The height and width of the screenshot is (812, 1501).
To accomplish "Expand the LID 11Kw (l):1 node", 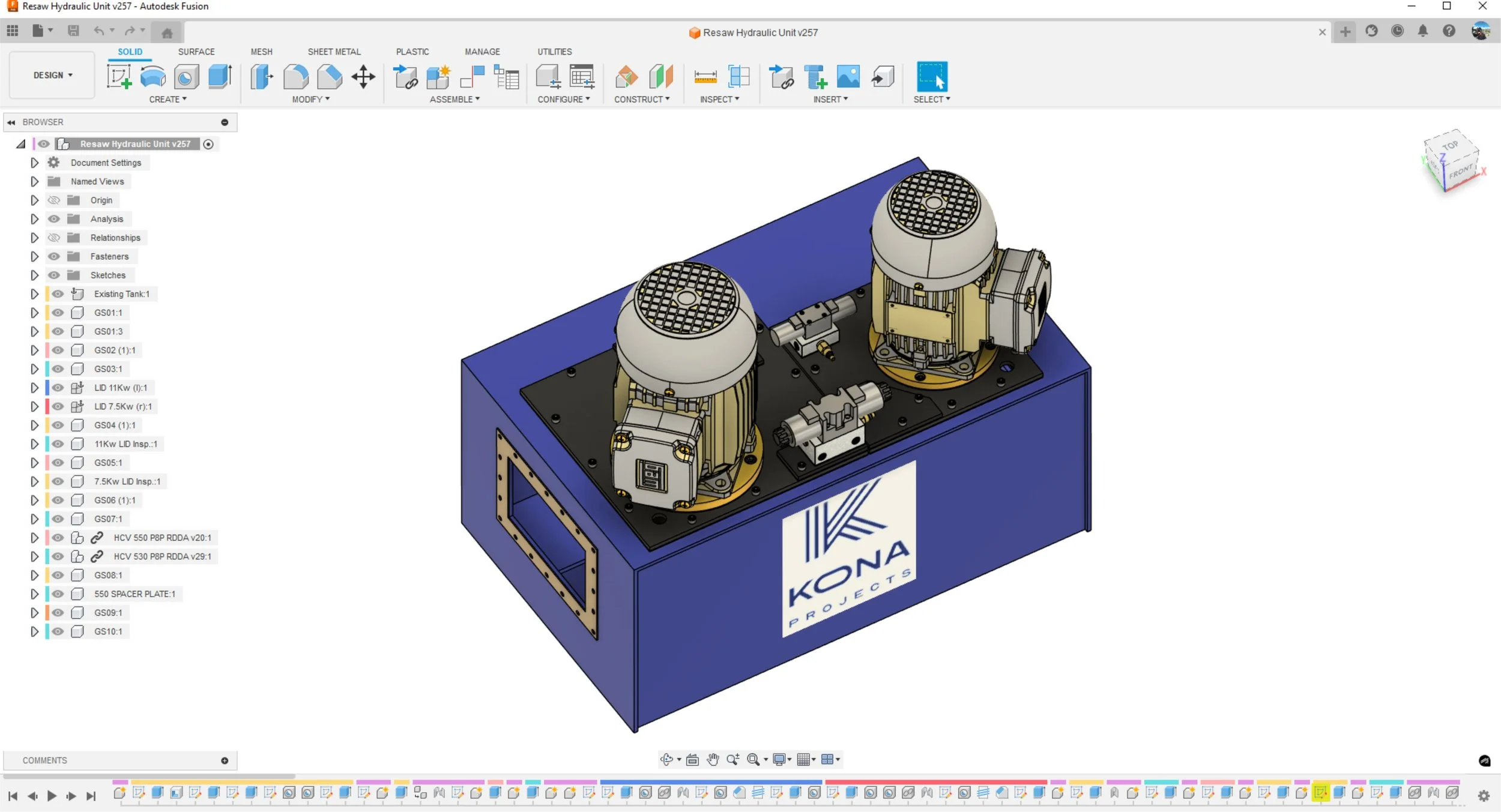I will [x=34, y=388].
